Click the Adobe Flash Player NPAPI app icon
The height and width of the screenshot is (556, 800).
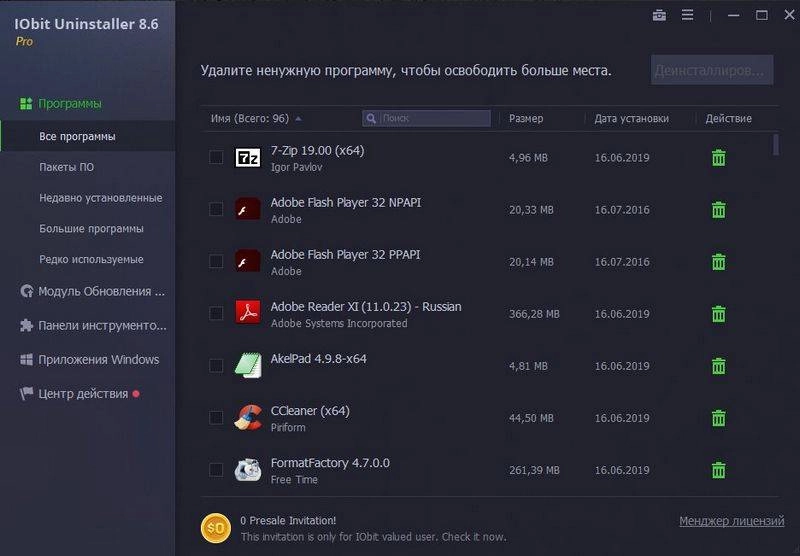point(247,209)
